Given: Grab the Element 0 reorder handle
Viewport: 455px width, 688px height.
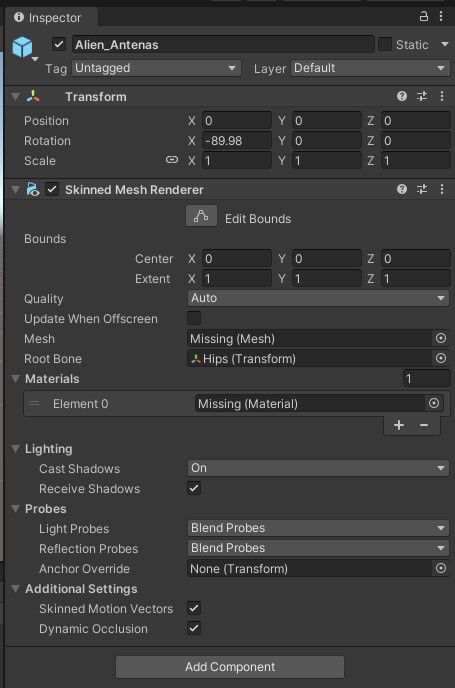Looking at the screenshot, I should tap(34, 404).
